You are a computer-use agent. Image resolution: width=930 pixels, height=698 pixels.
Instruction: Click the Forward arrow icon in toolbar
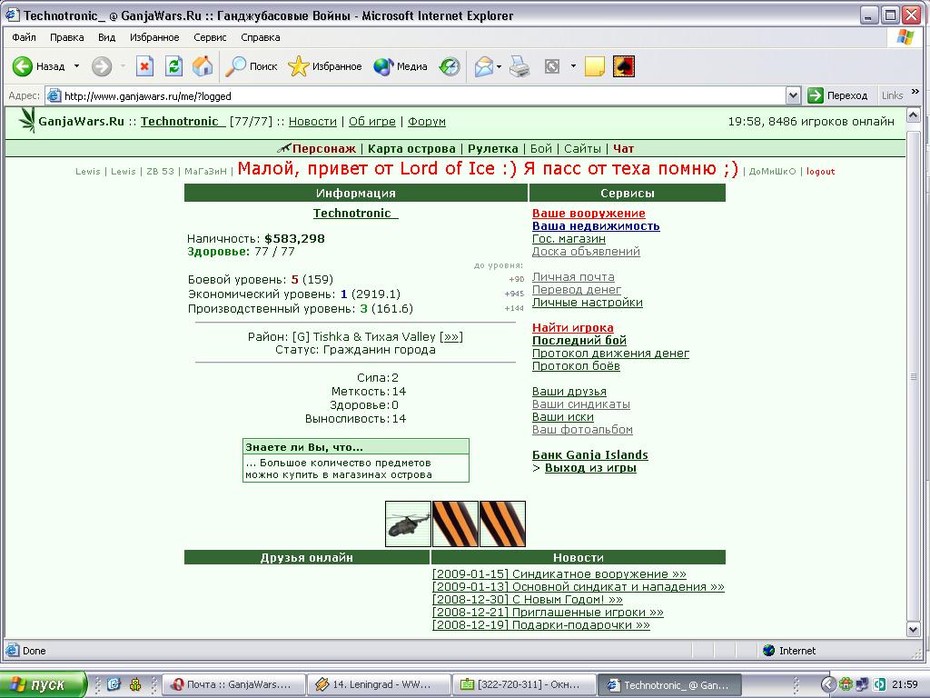101,66
